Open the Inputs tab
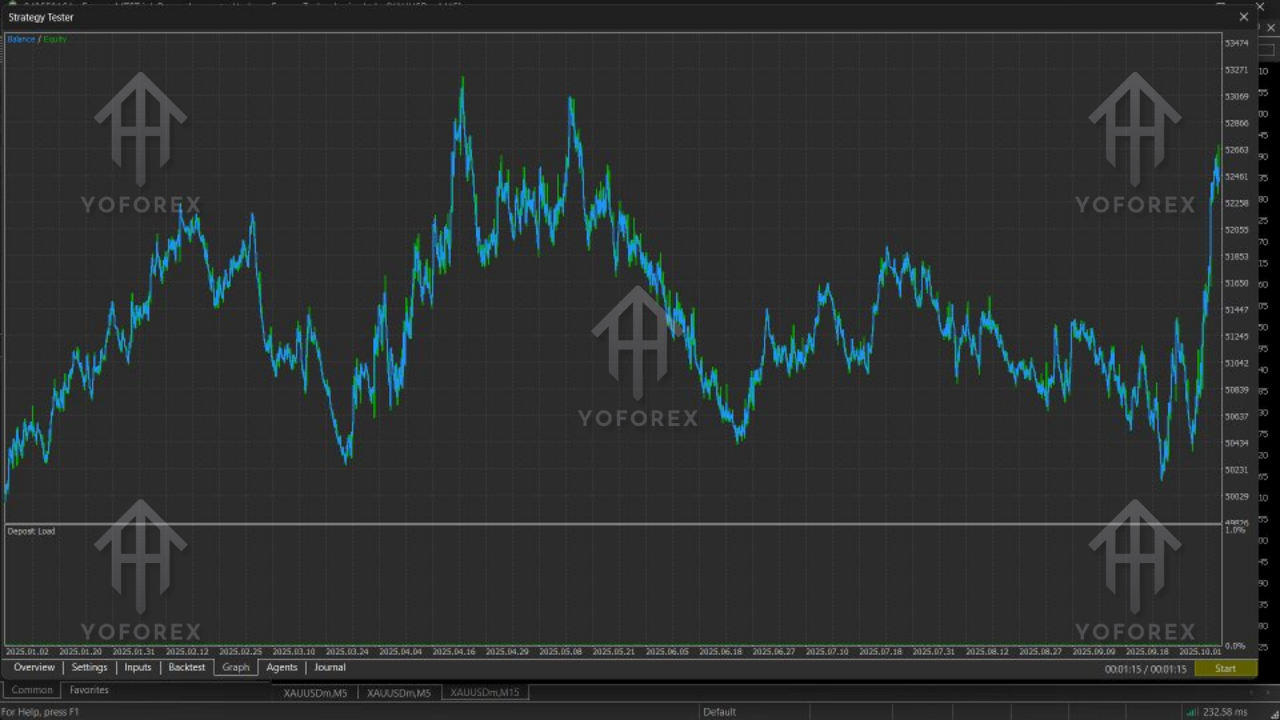Viewport: 1280px width, 720px height. coord(137,667)
